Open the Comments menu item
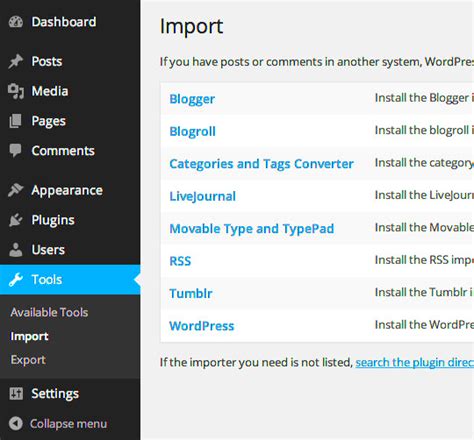The height and width of the screenshot is (440, 474). 63,151
